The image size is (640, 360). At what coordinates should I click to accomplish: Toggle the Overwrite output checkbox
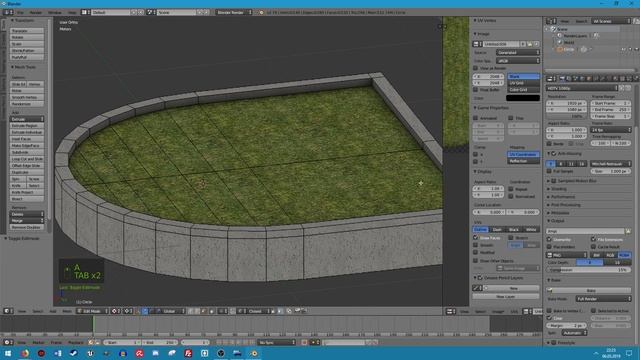(549, 240)
